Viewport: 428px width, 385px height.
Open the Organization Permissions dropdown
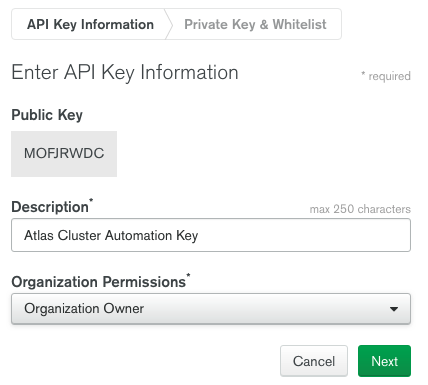click(211, 309)
